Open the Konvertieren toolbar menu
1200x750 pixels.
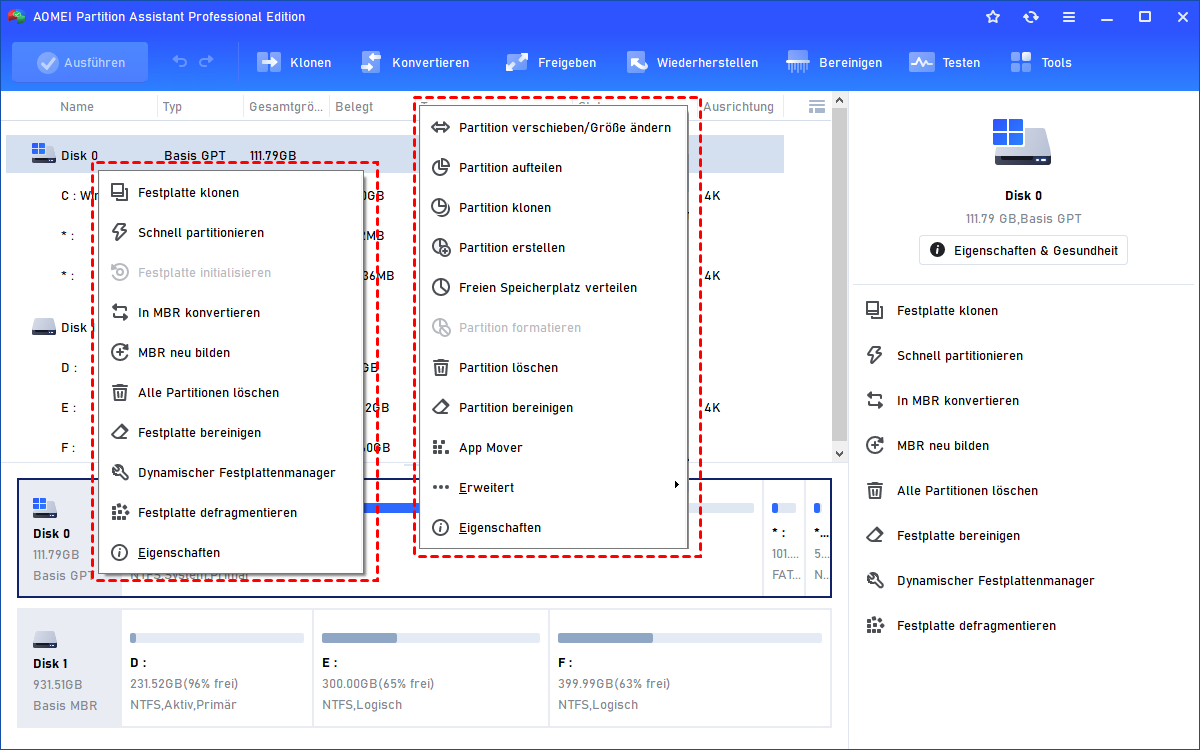point(414,62)
